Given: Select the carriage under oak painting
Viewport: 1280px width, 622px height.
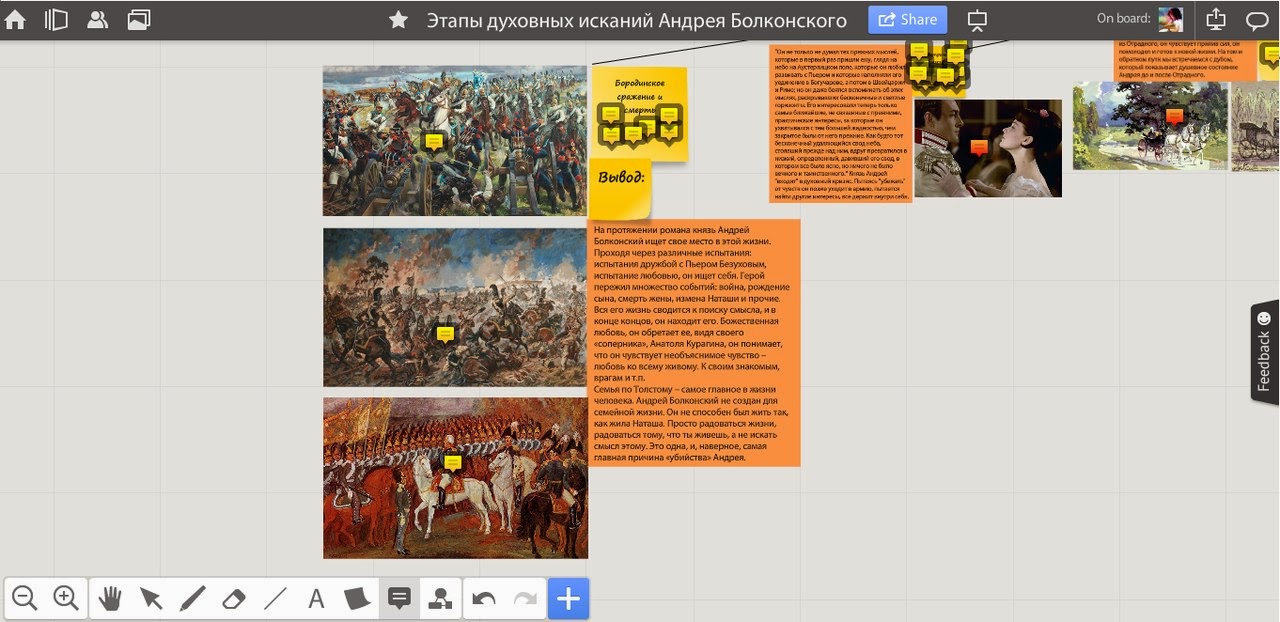Looking at the screenshot, I should [1150, 126].
